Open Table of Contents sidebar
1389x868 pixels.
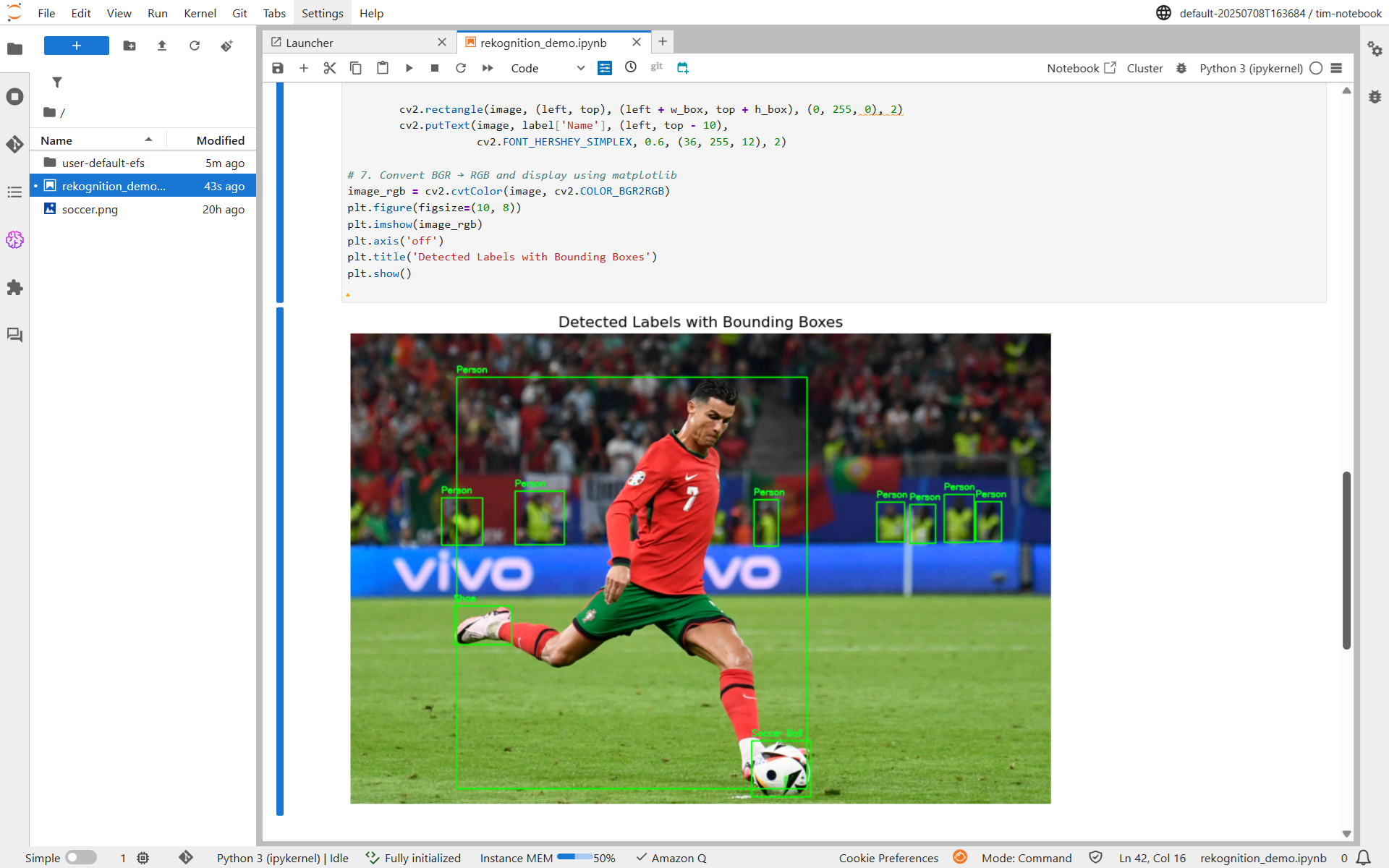pos(14,192)
